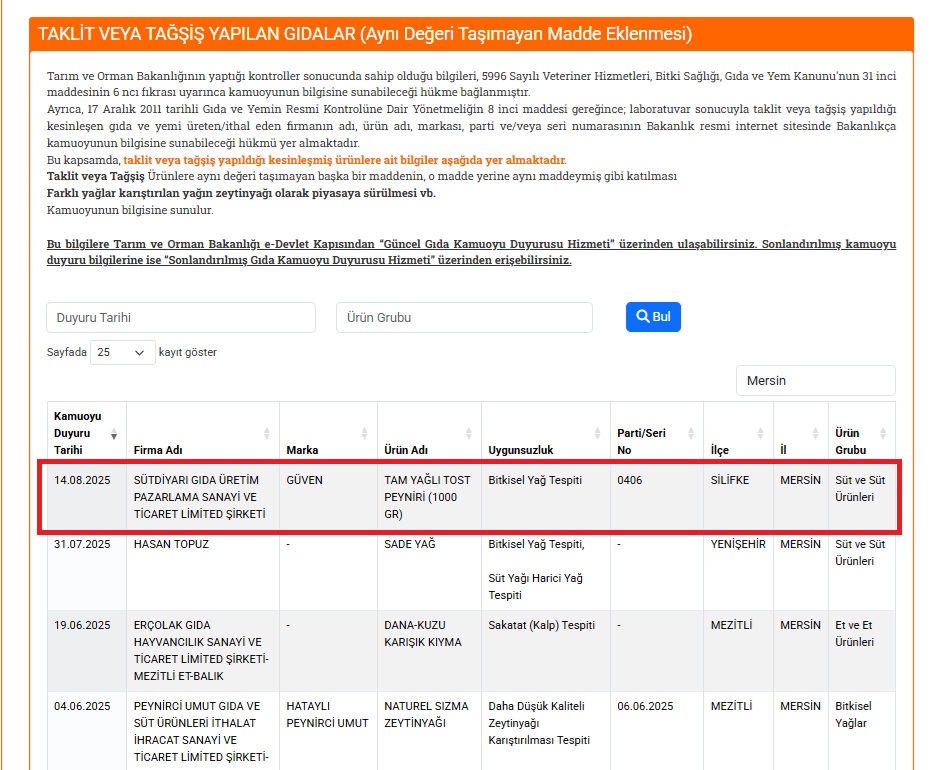Sort by Kamuoyu Duyuru Tarihi column
Image resolution: width=939 pixels, height=770 pixels.
coord(87,433)
